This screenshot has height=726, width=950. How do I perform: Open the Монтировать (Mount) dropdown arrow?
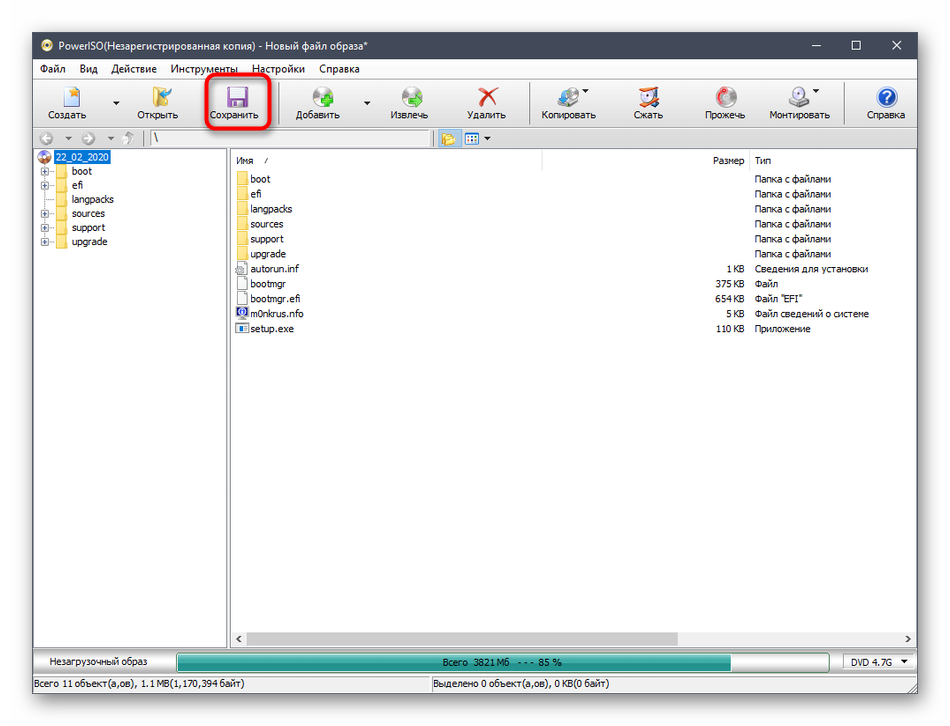point(816,92)
